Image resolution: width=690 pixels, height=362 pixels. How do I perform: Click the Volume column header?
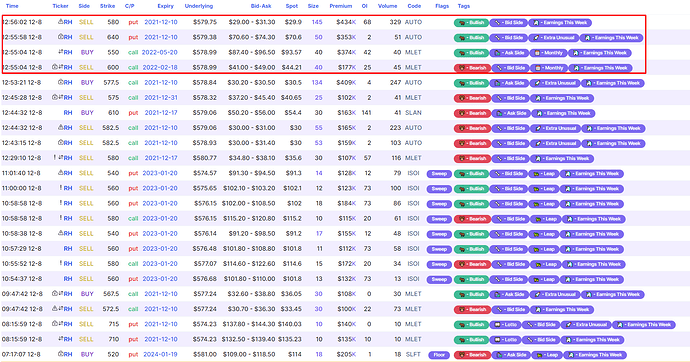pyautogui.click(x=387, y=6)
